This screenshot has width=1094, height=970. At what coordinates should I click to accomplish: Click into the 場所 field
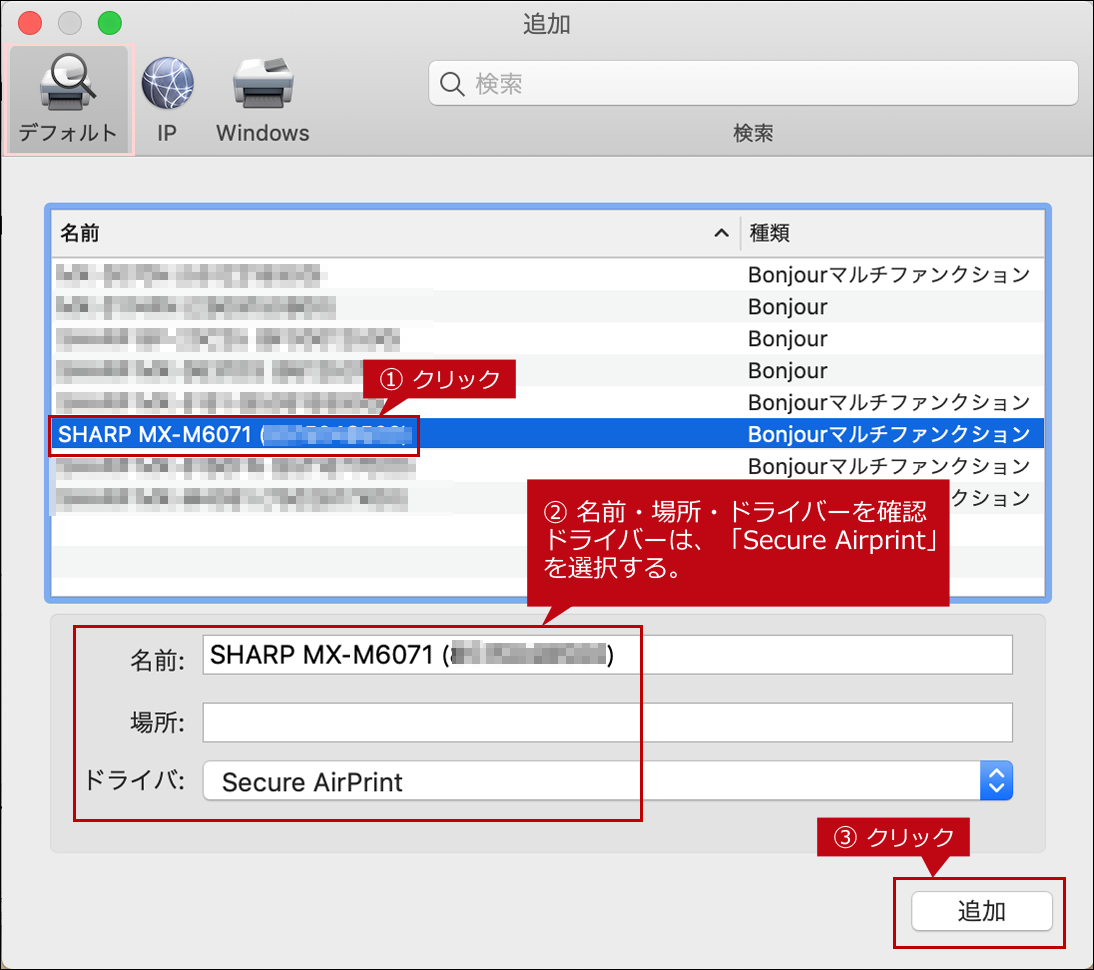pyautogui.click(x=607, y=722)
